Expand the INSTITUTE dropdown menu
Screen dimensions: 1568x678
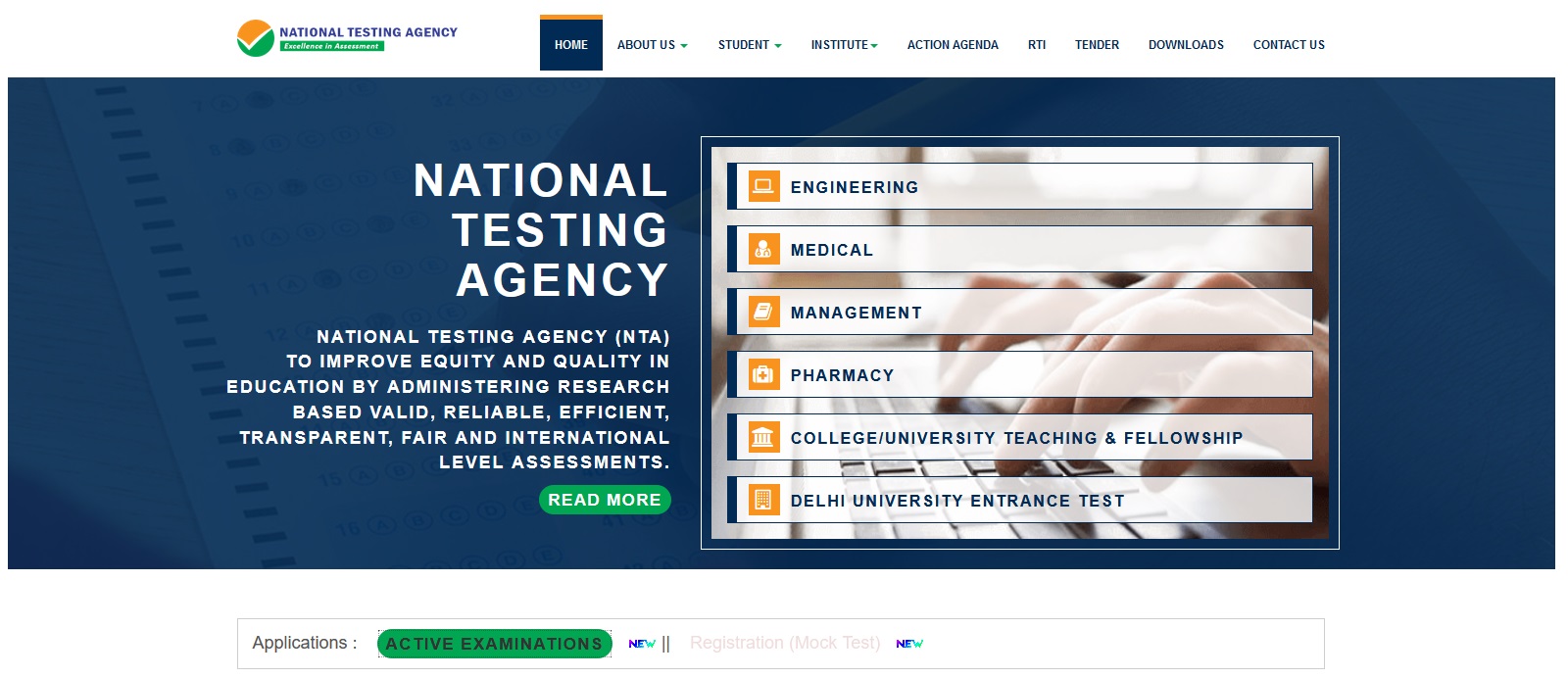tap(845, 45)
